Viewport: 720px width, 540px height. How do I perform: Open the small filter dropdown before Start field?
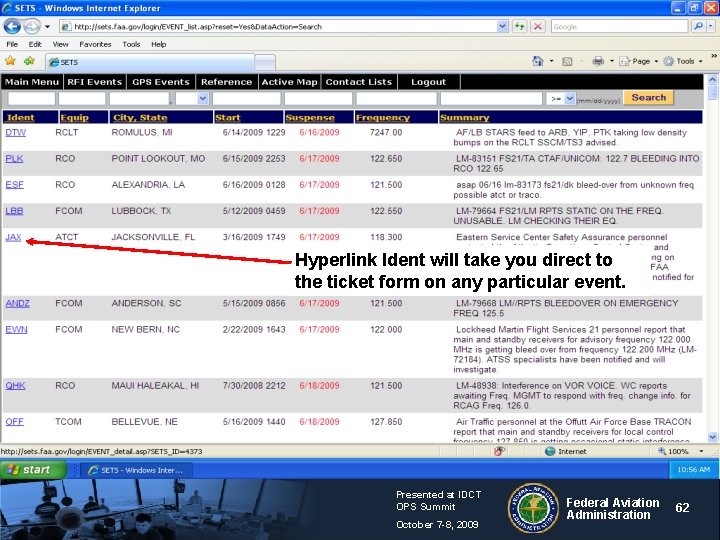pos(202,98)
